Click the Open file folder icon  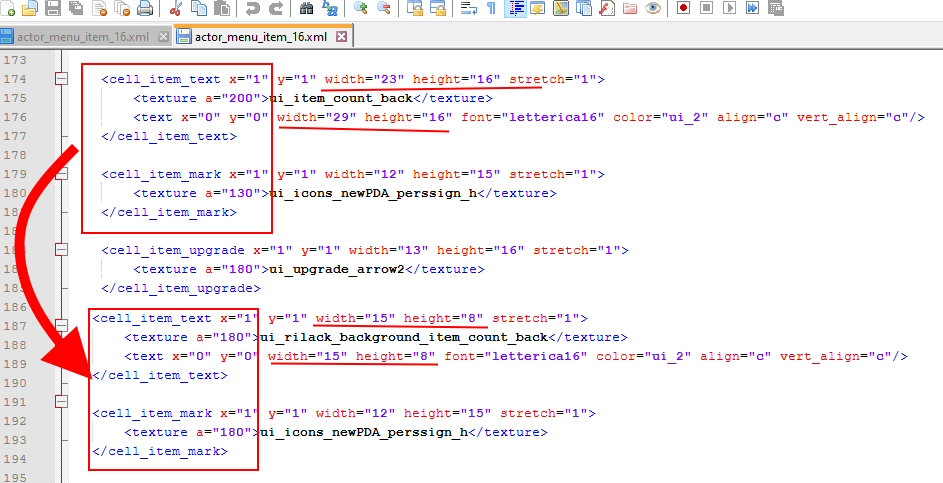tap(30, 8)
